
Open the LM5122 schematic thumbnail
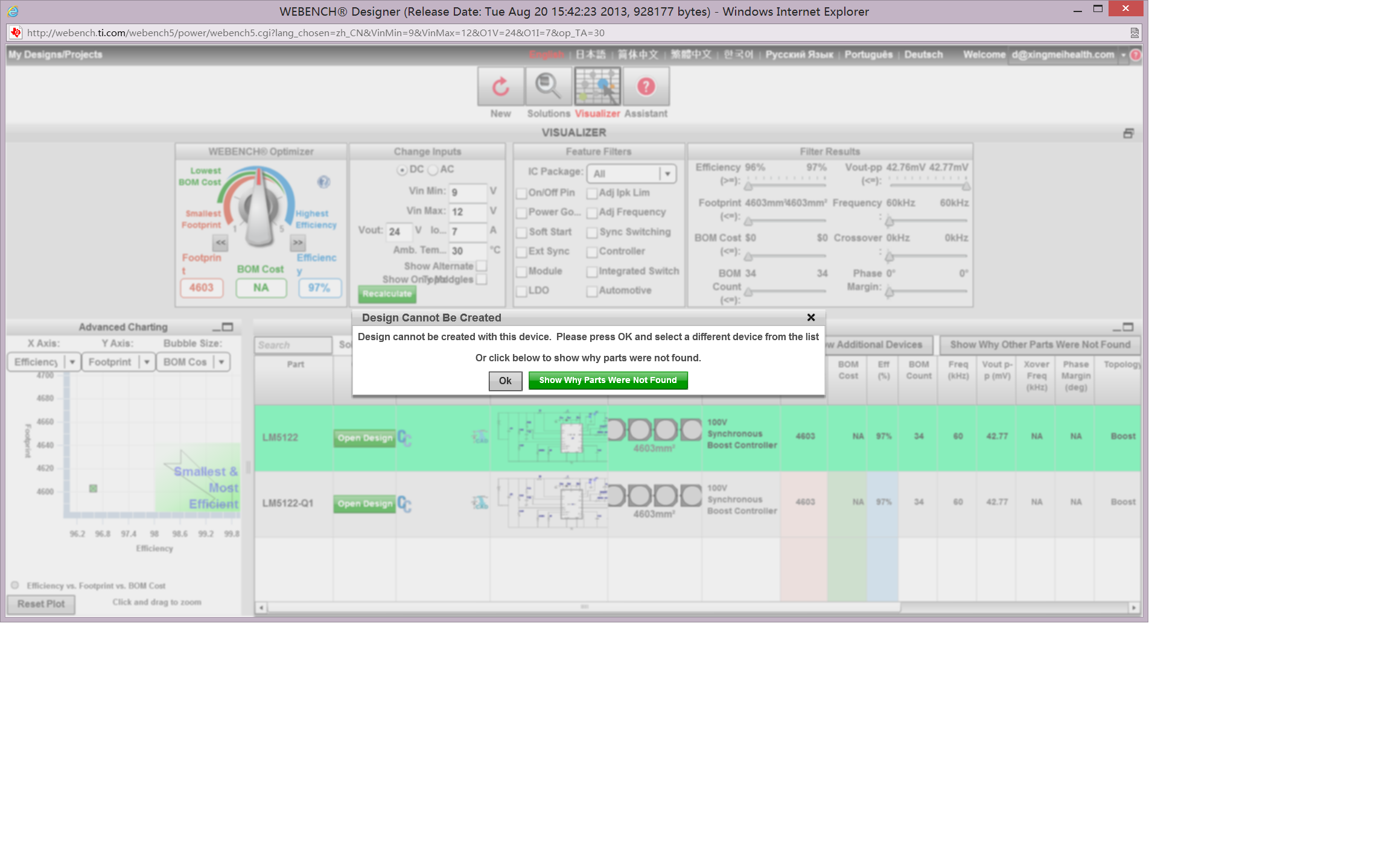pos(552,436)
